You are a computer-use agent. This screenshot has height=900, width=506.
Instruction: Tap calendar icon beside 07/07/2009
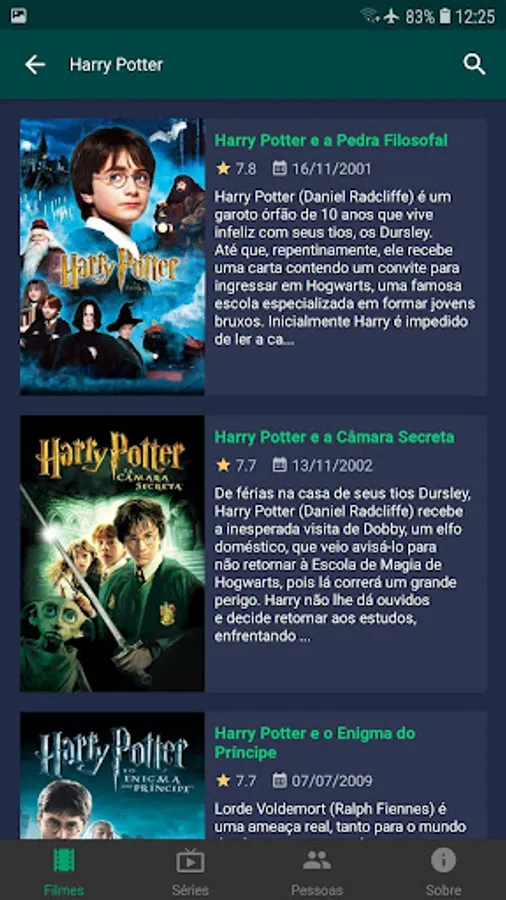(279, 780)
